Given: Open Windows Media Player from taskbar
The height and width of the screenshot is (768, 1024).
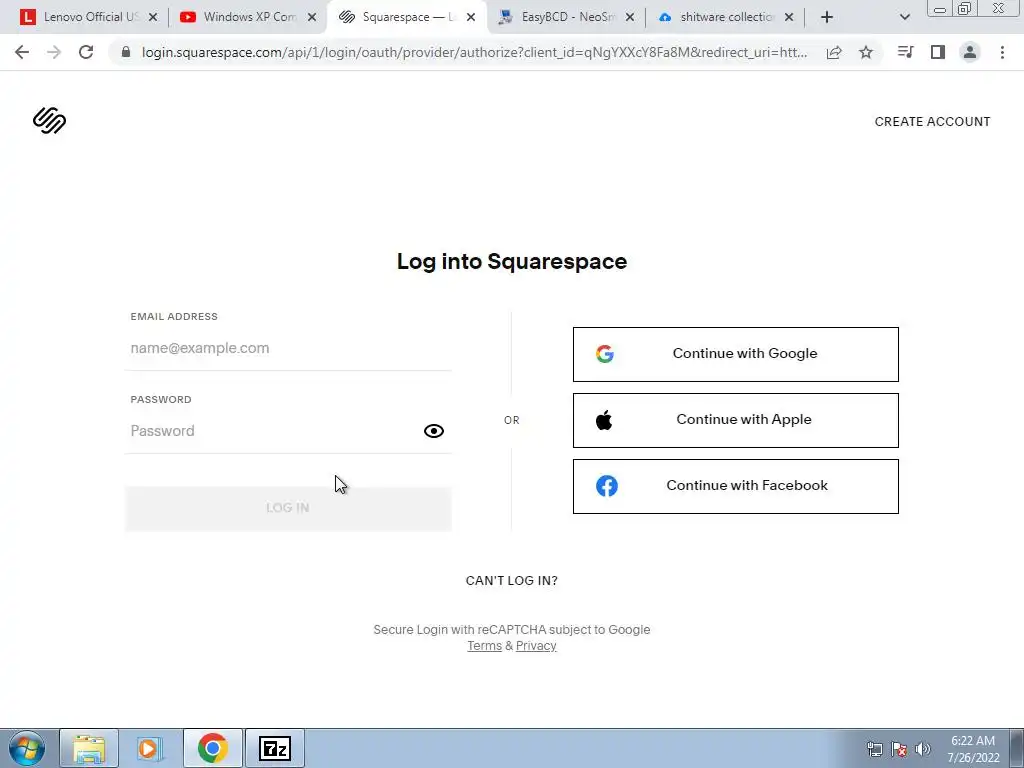Looking at the screenshot, I should 150,748.
